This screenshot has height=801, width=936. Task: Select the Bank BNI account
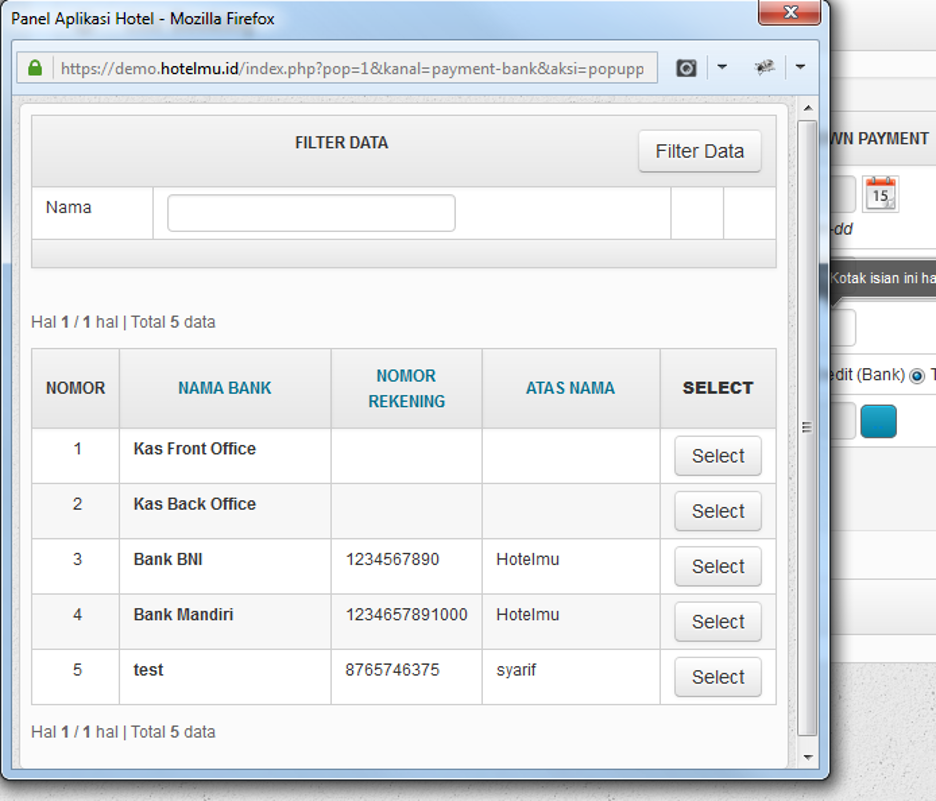click(x=717, y=567)
